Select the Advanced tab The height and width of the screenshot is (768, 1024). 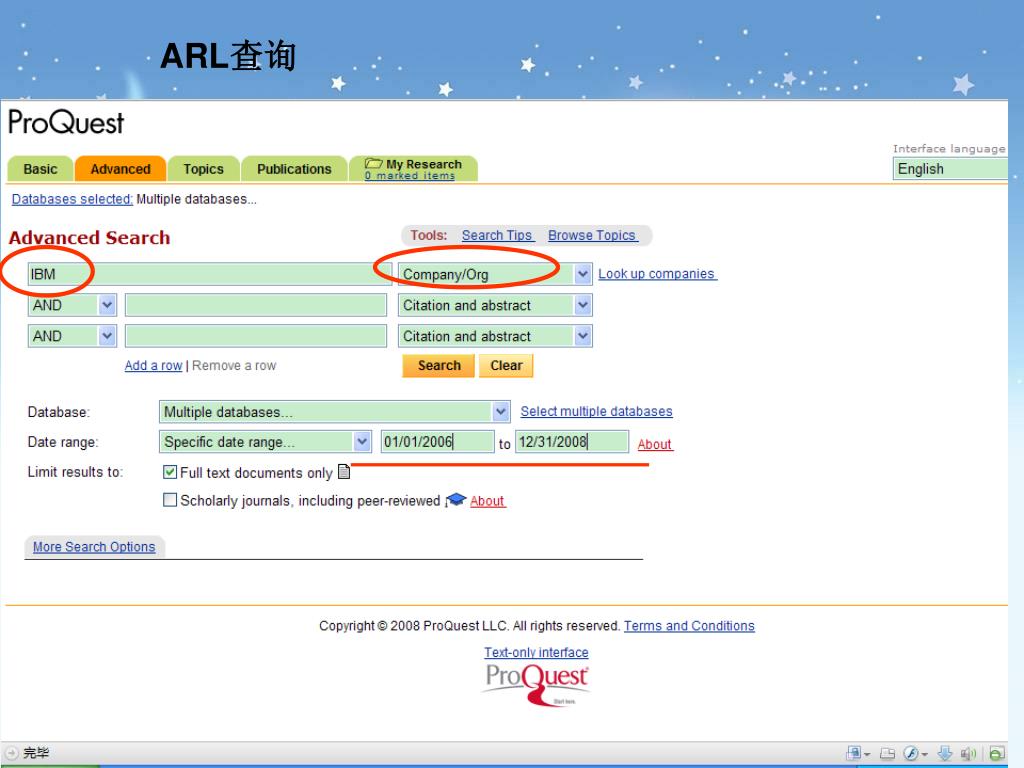(x=120, y=168)
